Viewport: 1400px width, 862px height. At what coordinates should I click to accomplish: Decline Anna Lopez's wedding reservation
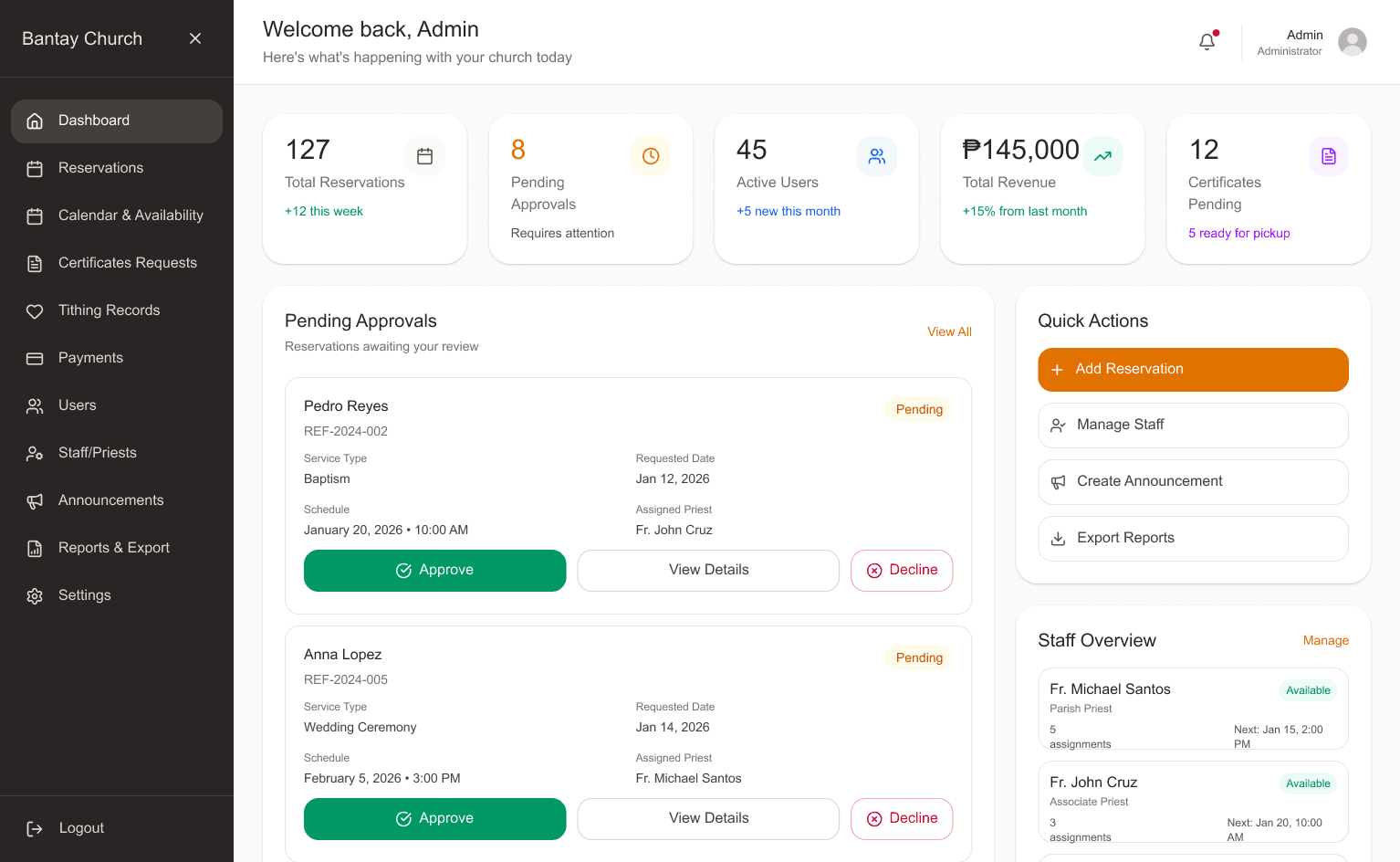tap(901, 819)
